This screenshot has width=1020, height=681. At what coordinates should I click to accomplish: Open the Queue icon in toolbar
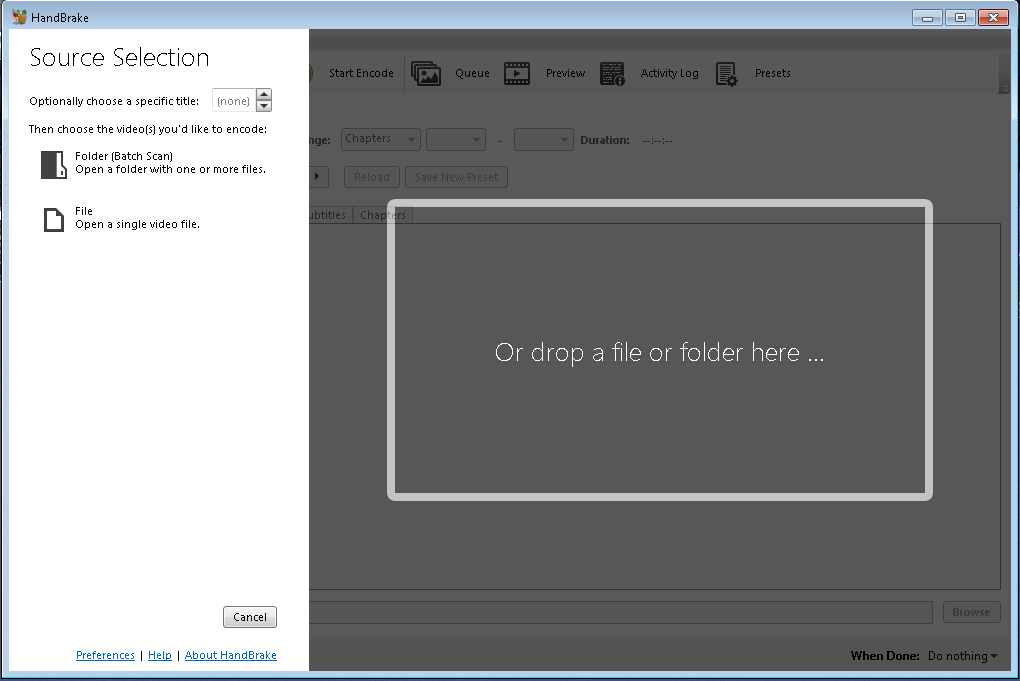pyautogui.click(x=426, y=73)
